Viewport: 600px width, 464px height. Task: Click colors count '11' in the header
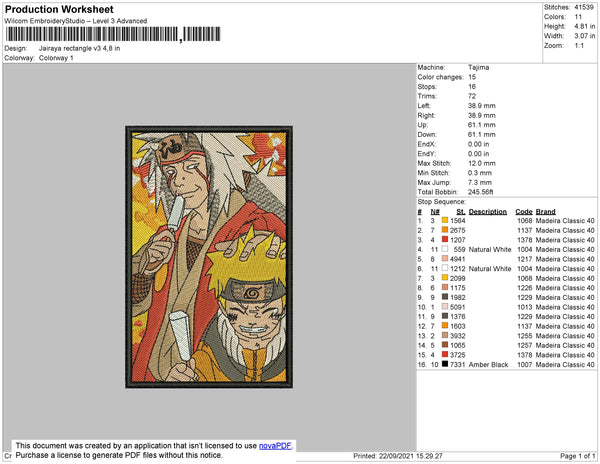click(x=578, y=17)
